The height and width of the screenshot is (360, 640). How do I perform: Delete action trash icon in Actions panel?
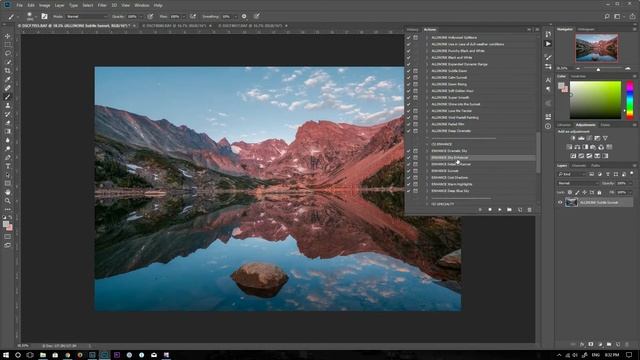point(529,209)
